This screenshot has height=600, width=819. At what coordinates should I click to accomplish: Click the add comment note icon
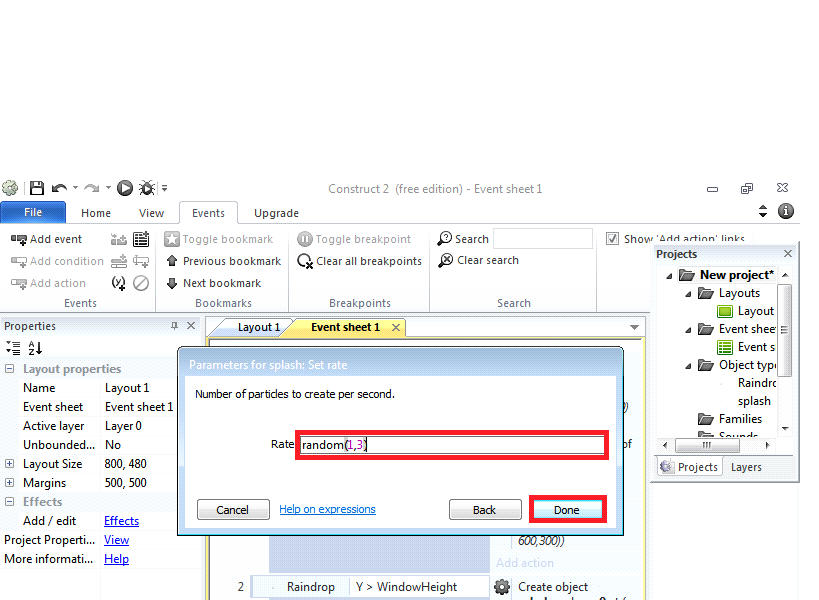(x=141, y=239)
